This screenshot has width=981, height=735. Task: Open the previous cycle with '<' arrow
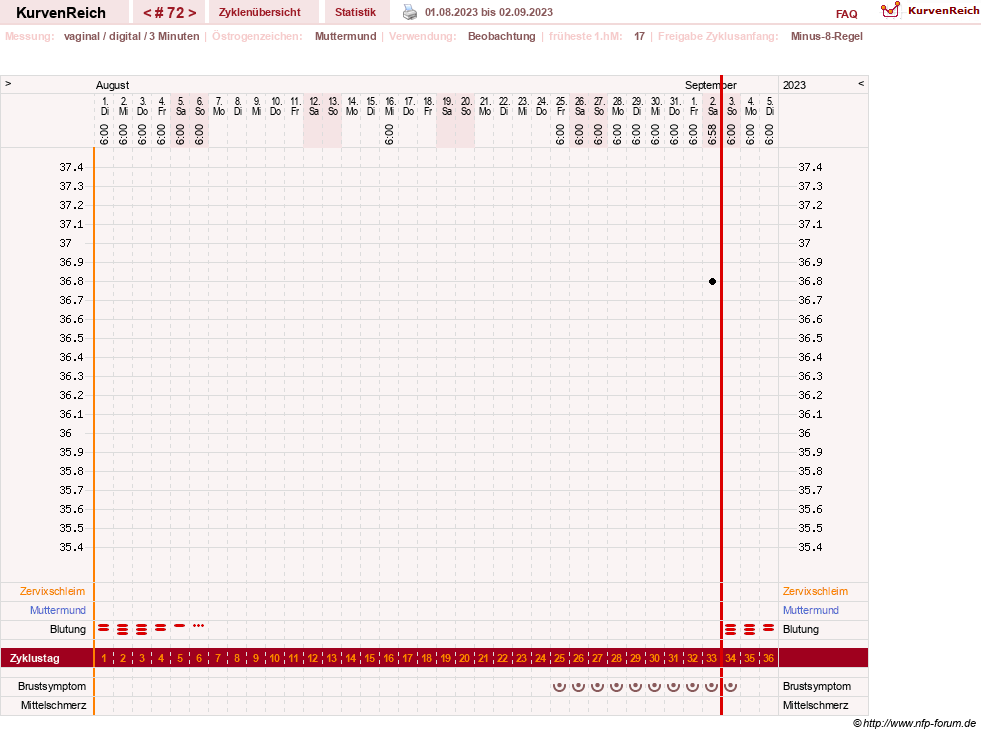pos(148,13)
